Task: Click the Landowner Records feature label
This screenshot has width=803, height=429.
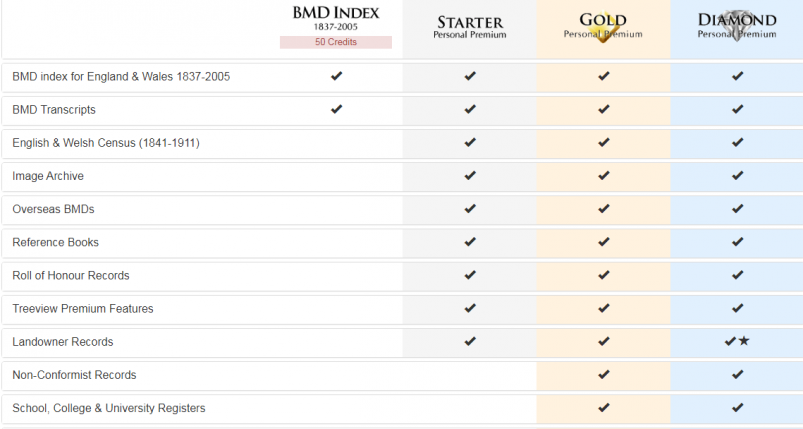Action: [x=62, y=342]
